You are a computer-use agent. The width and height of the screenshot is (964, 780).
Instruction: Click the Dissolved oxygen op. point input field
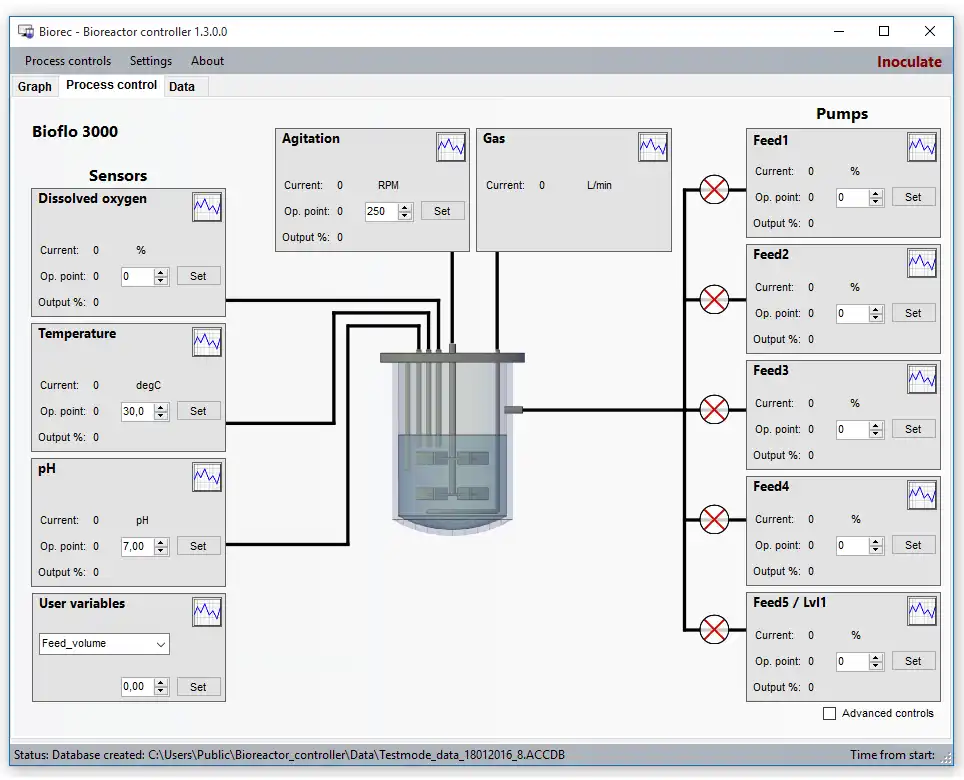138,277
